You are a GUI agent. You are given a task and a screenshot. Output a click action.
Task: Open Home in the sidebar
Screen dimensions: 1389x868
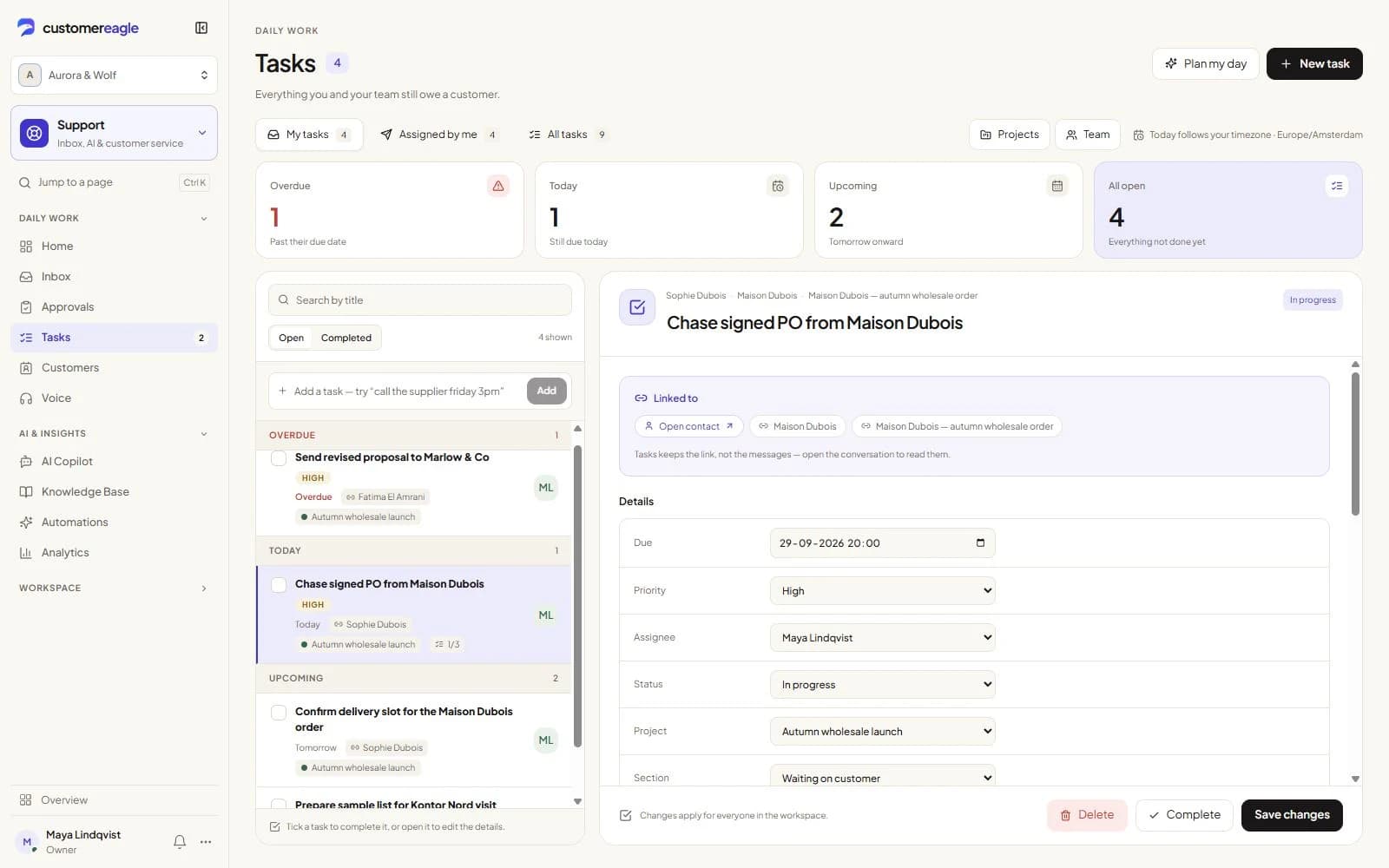[114, 247]
